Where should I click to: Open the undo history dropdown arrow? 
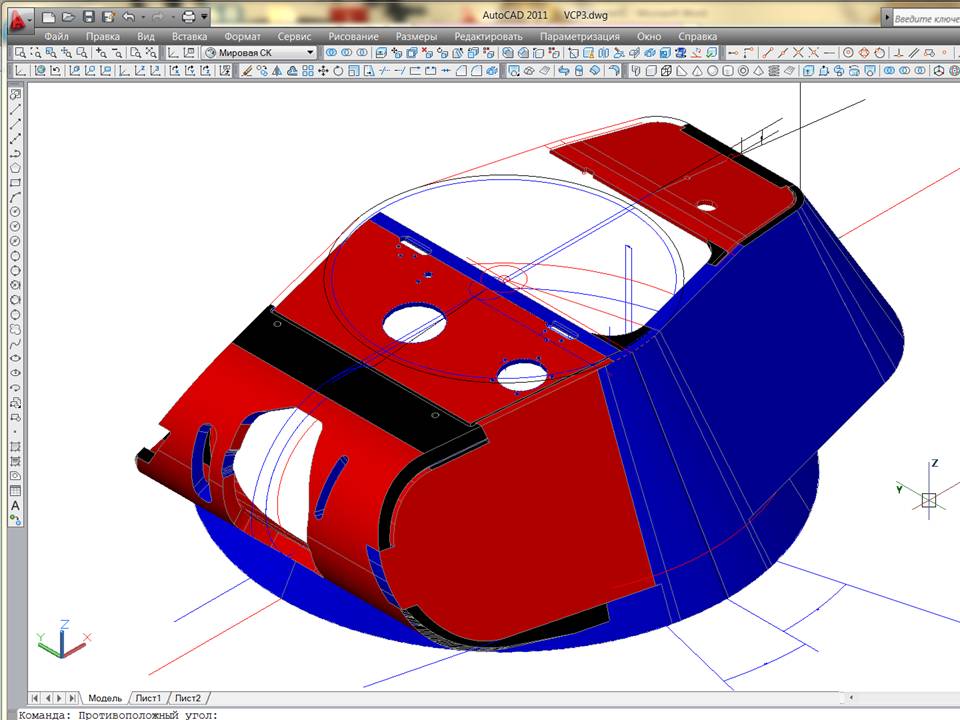point(143,18)
